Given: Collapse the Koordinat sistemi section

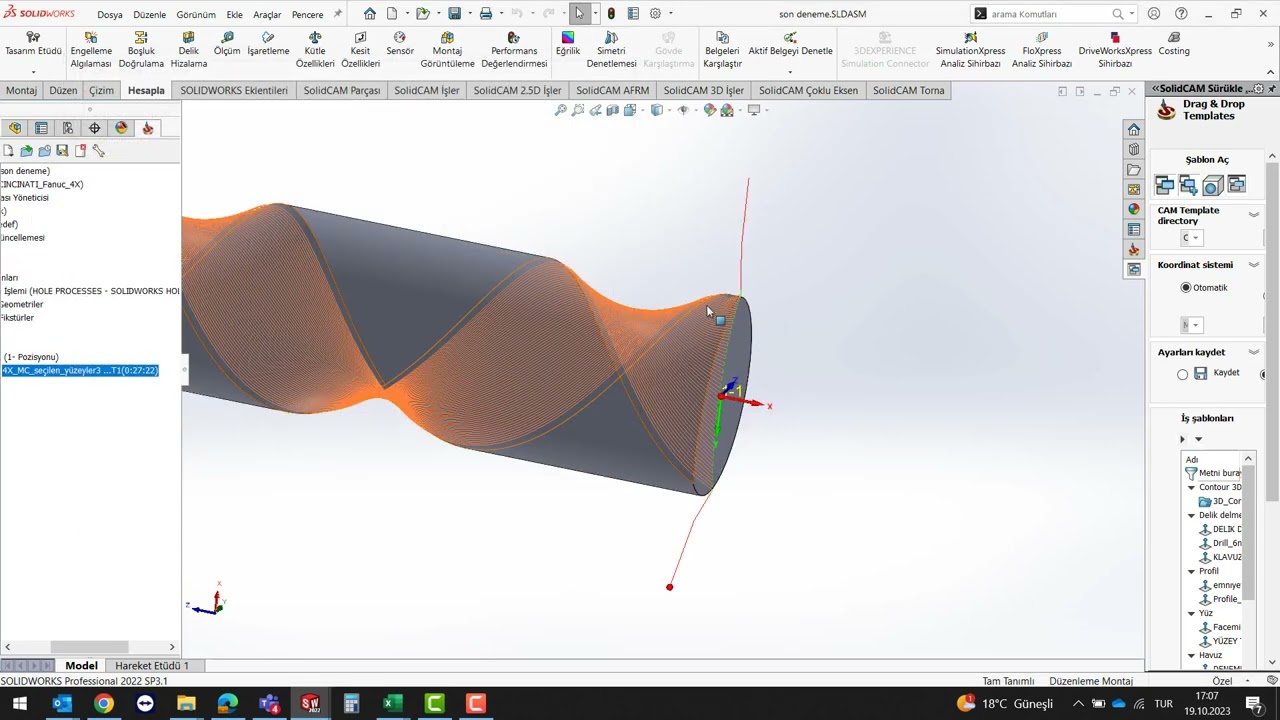Looking at the screenshot, I should tap(1254, 265).
